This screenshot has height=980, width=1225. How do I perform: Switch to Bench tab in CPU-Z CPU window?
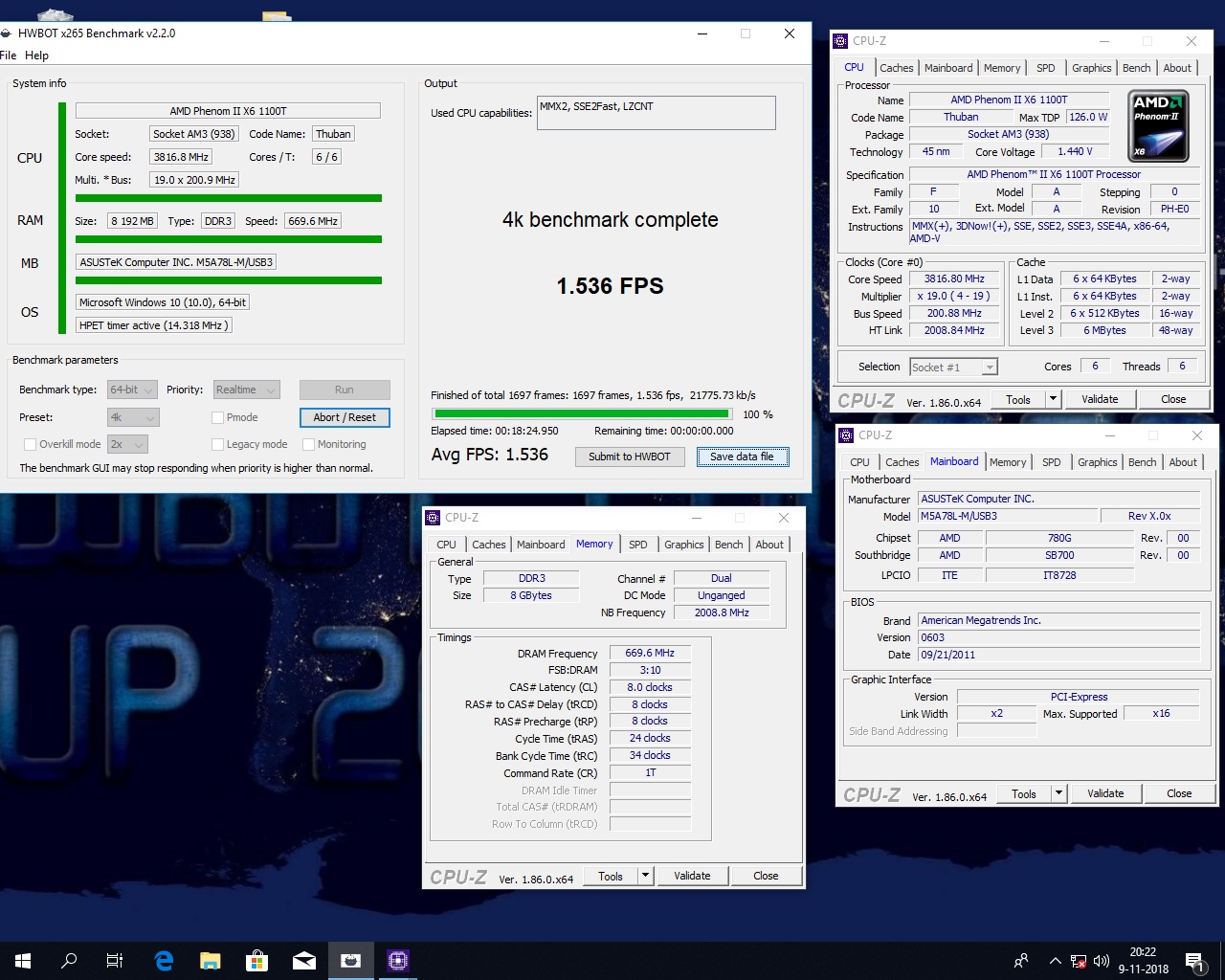pos(1137,68)
